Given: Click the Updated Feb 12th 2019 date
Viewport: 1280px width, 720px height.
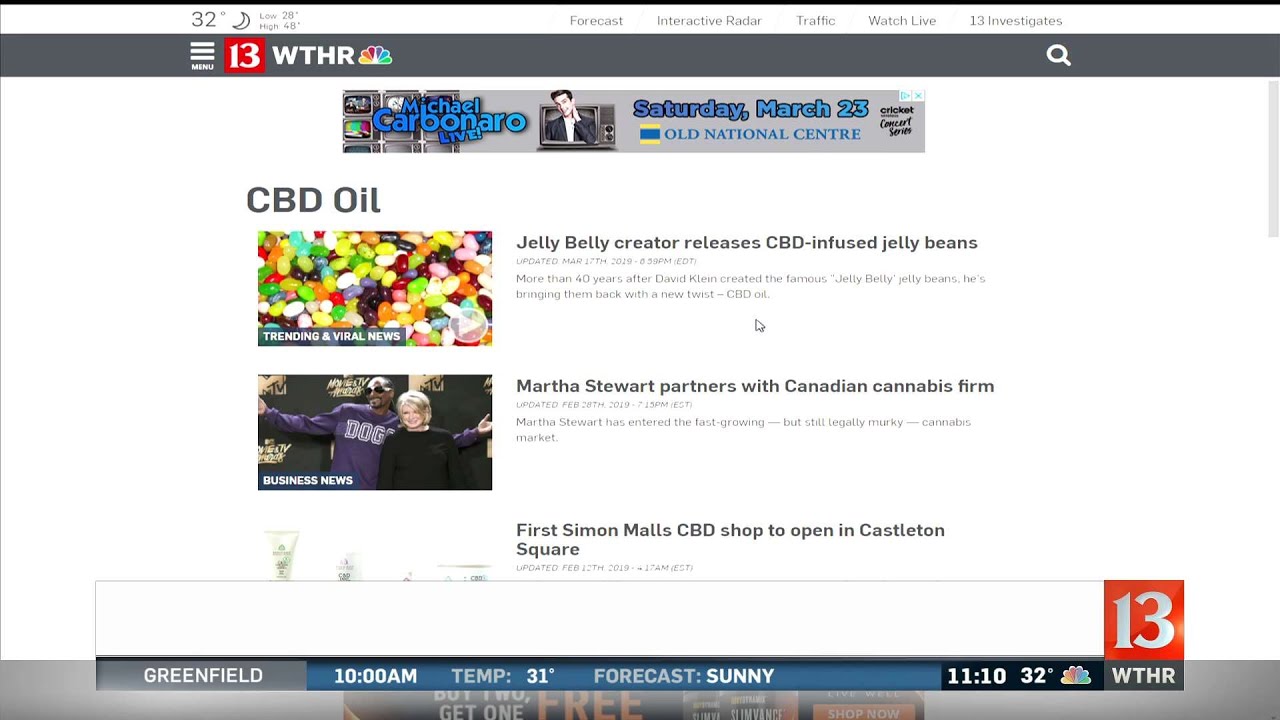Looking at the screenshot, I should [x=604, y=568].
